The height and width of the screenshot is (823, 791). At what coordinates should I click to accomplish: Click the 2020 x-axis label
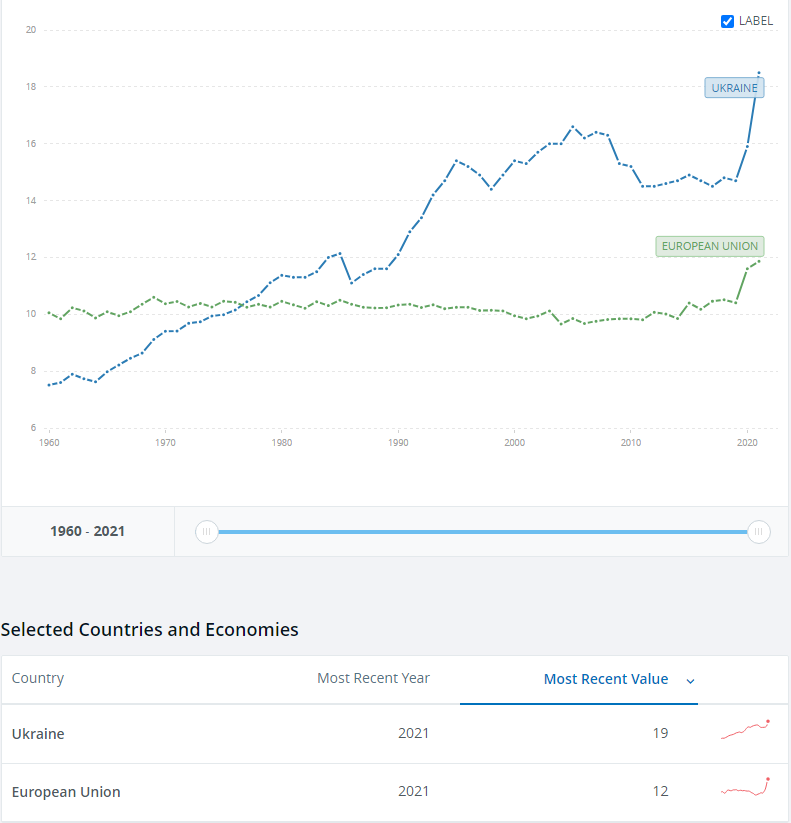tap(747, 443)
